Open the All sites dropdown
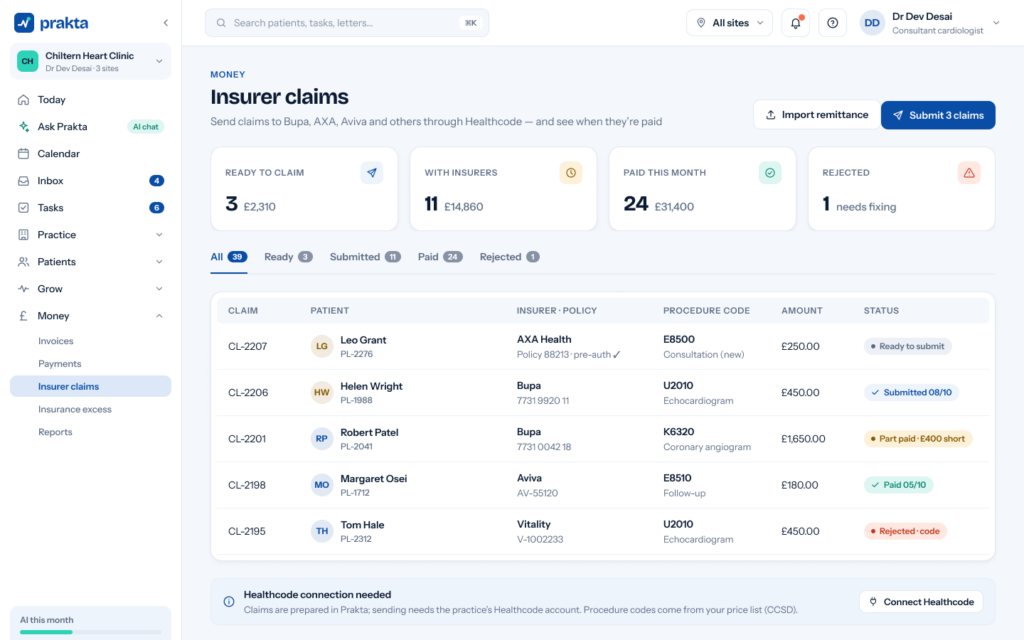This screenshot has height=640, width=1024. [x=729, y=23]
